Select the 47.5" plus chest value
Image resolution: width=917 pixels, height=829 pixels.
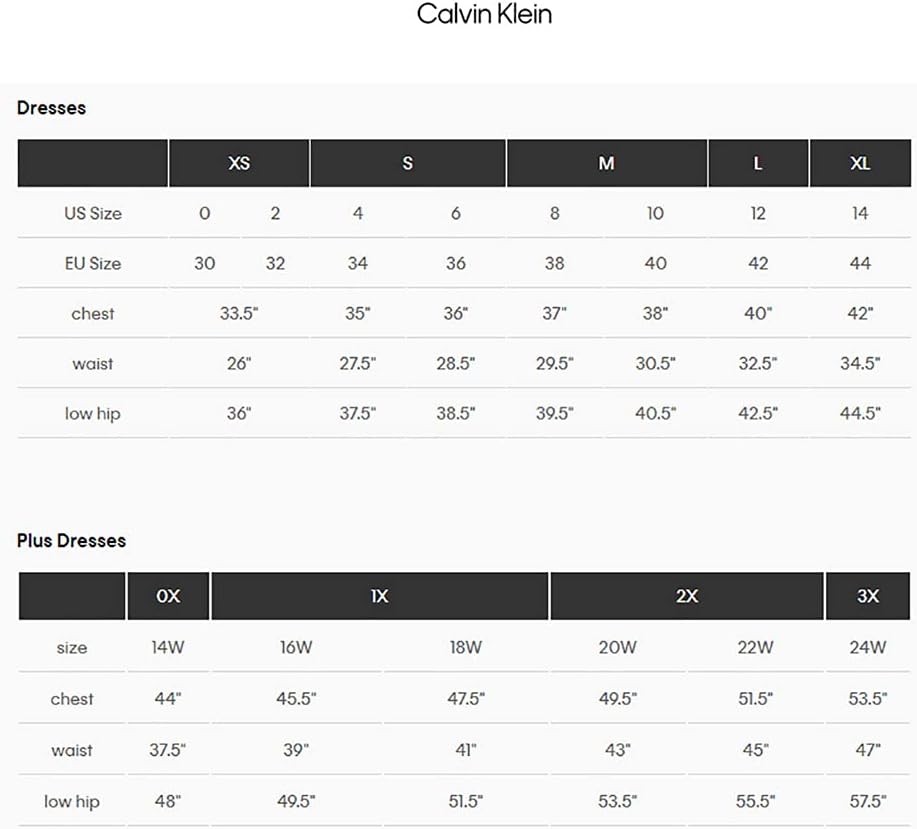pos(466,699)
